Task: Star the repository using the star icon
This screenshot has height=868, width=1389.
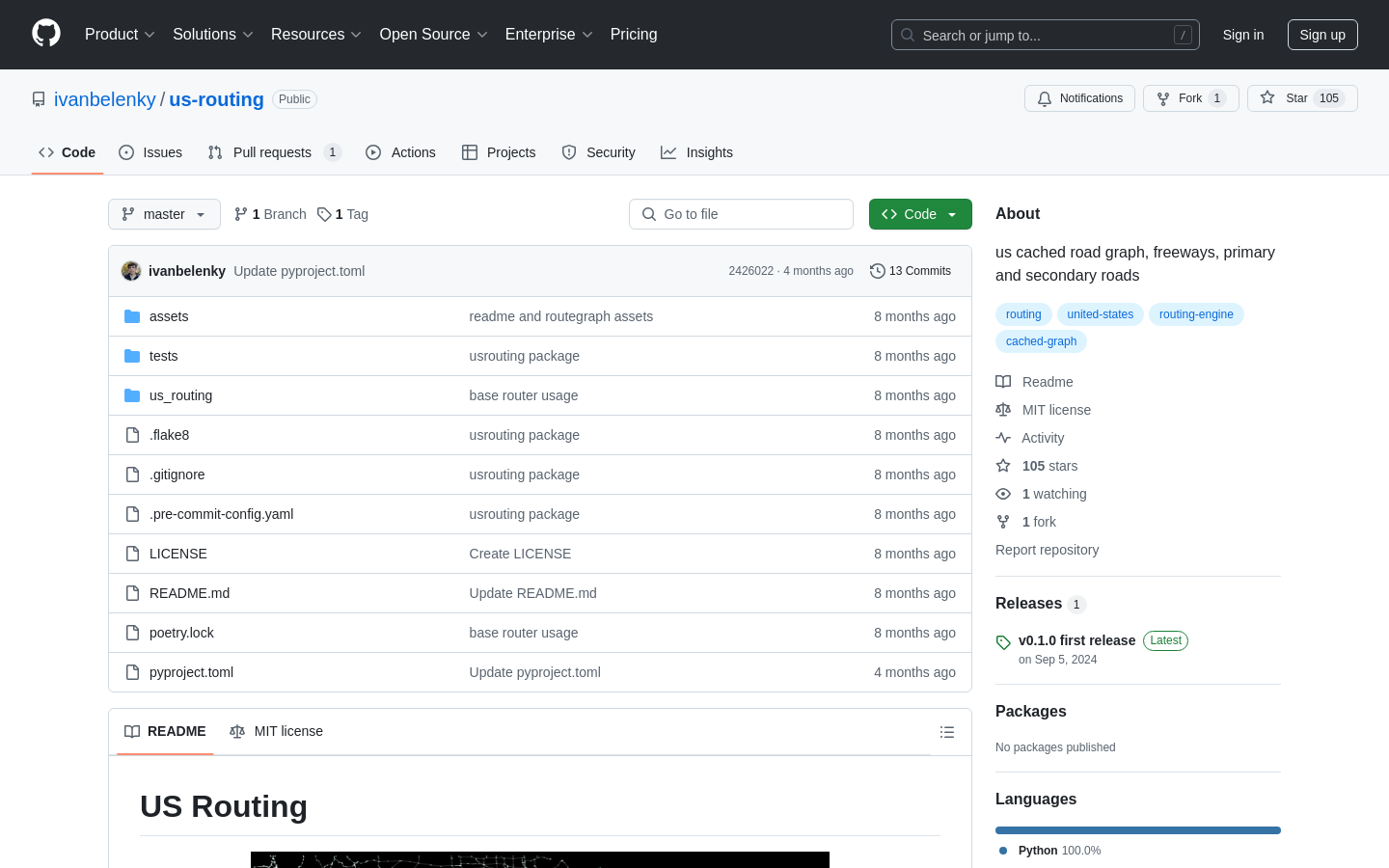Action: [1267, 97]
